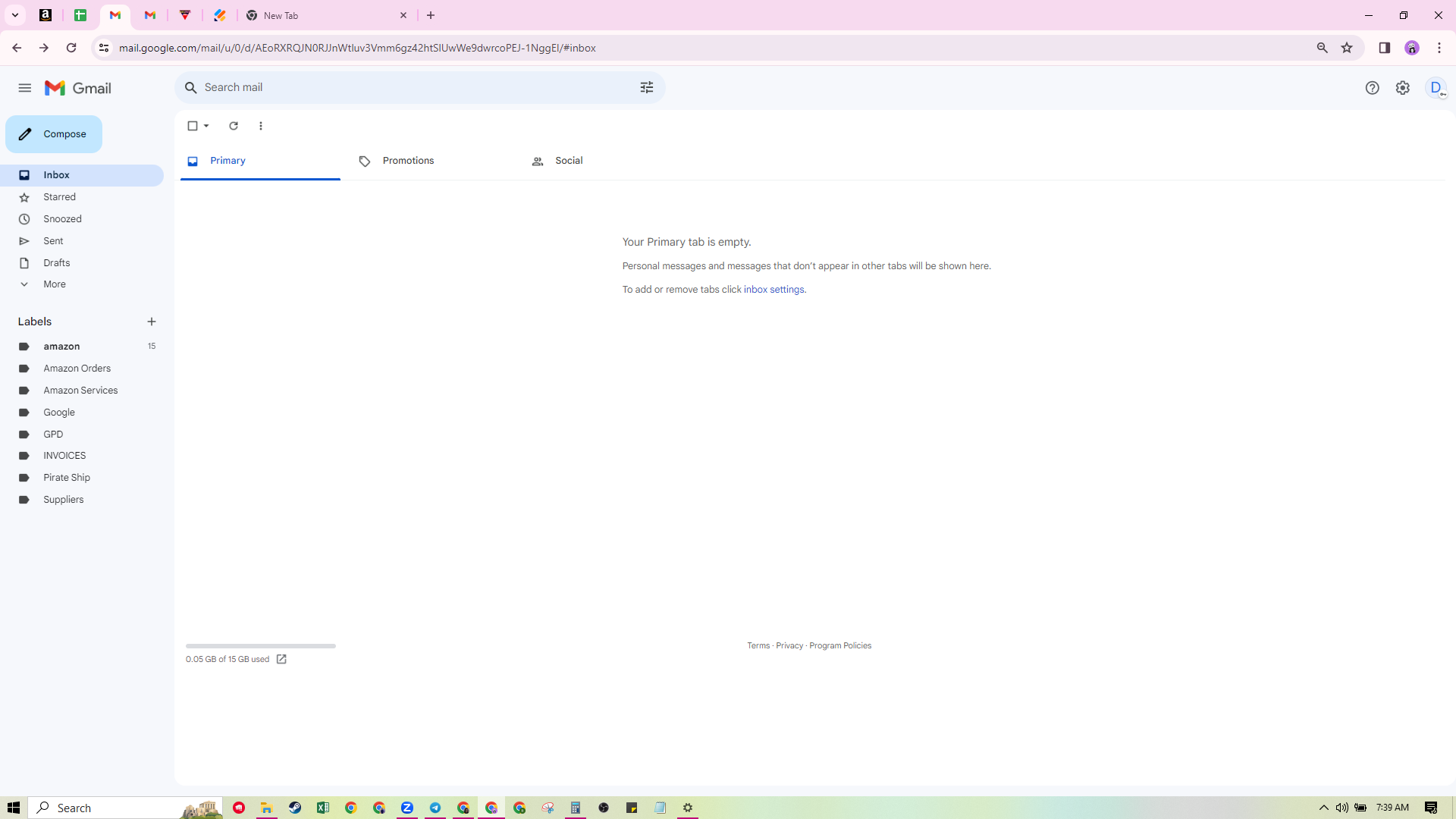Open Windows notification center icon

pyautogui.click(x=1431, y=808)
